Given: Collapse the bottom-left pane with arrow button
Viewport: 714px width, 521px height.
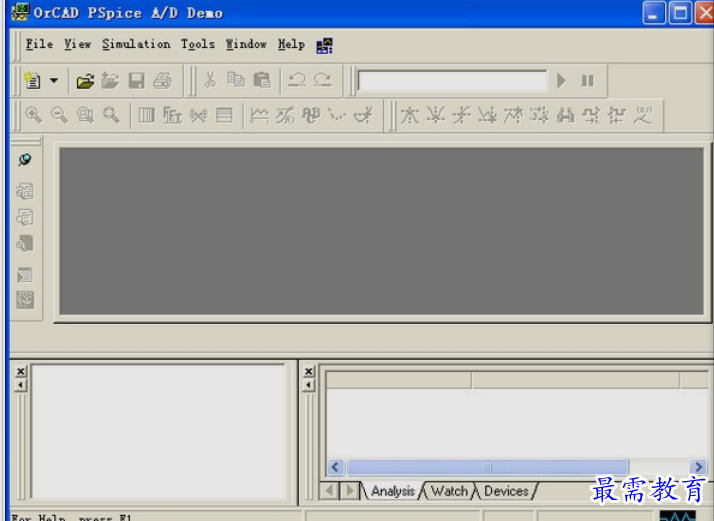Looking at the screenshot, I should pyautogui.click(x=21, y=385).
